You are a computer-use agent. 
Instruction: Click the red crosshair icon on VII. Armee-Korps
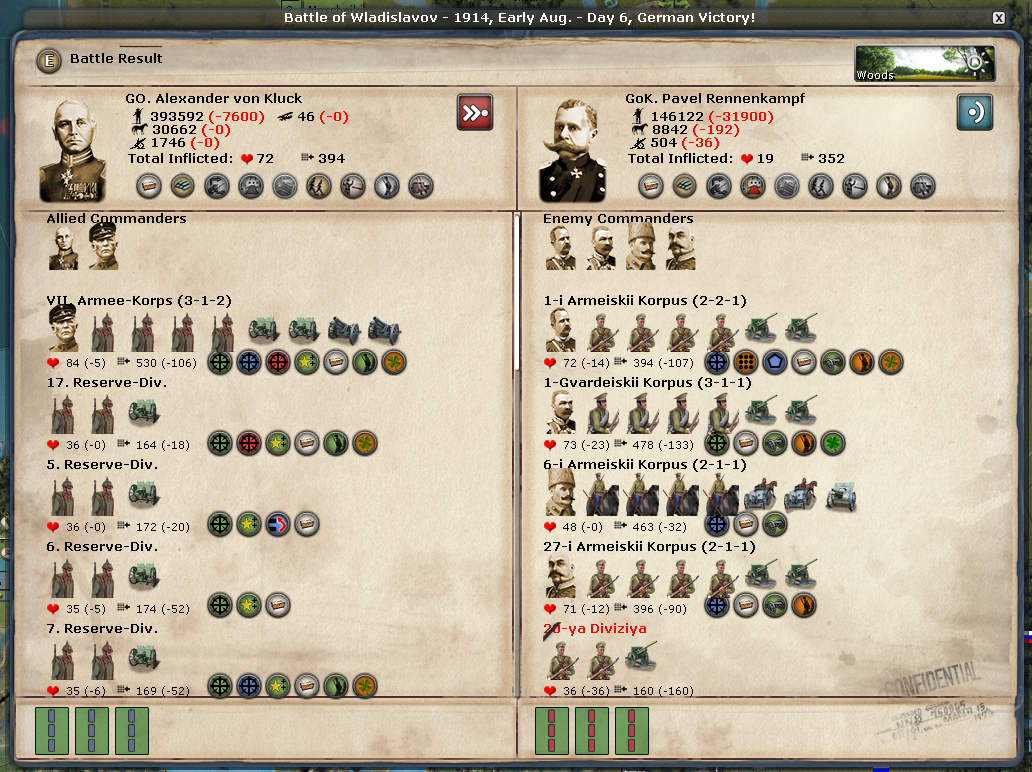click(278, 362)
